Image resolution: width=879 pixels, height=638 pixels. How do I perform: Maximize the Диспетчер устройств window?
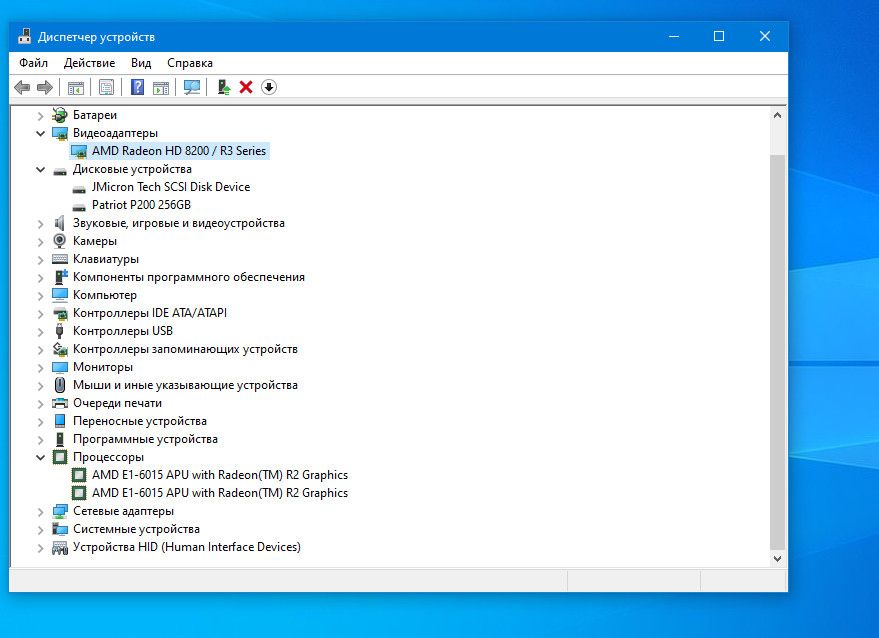click(x=719, y=36)
